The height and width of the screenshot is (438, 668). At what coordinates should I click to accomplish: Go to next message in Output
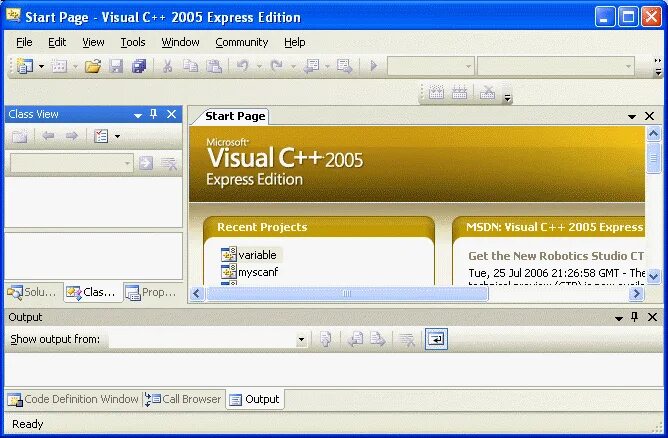pos(378,340)
